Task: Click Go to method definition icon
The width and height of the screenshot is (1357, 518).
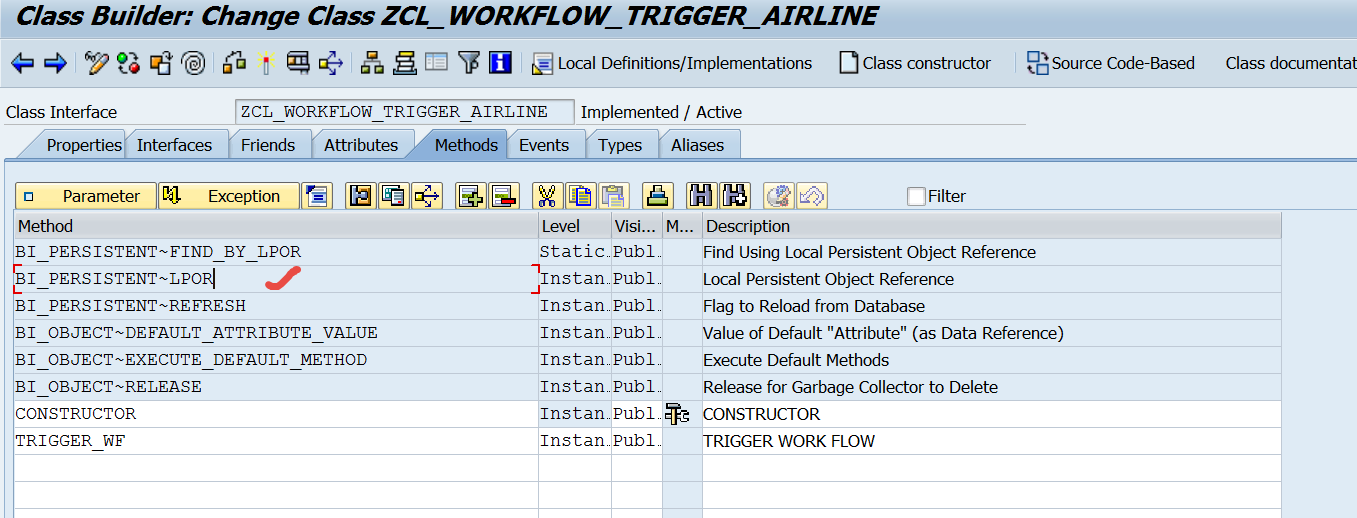Action: coord(361,196)
